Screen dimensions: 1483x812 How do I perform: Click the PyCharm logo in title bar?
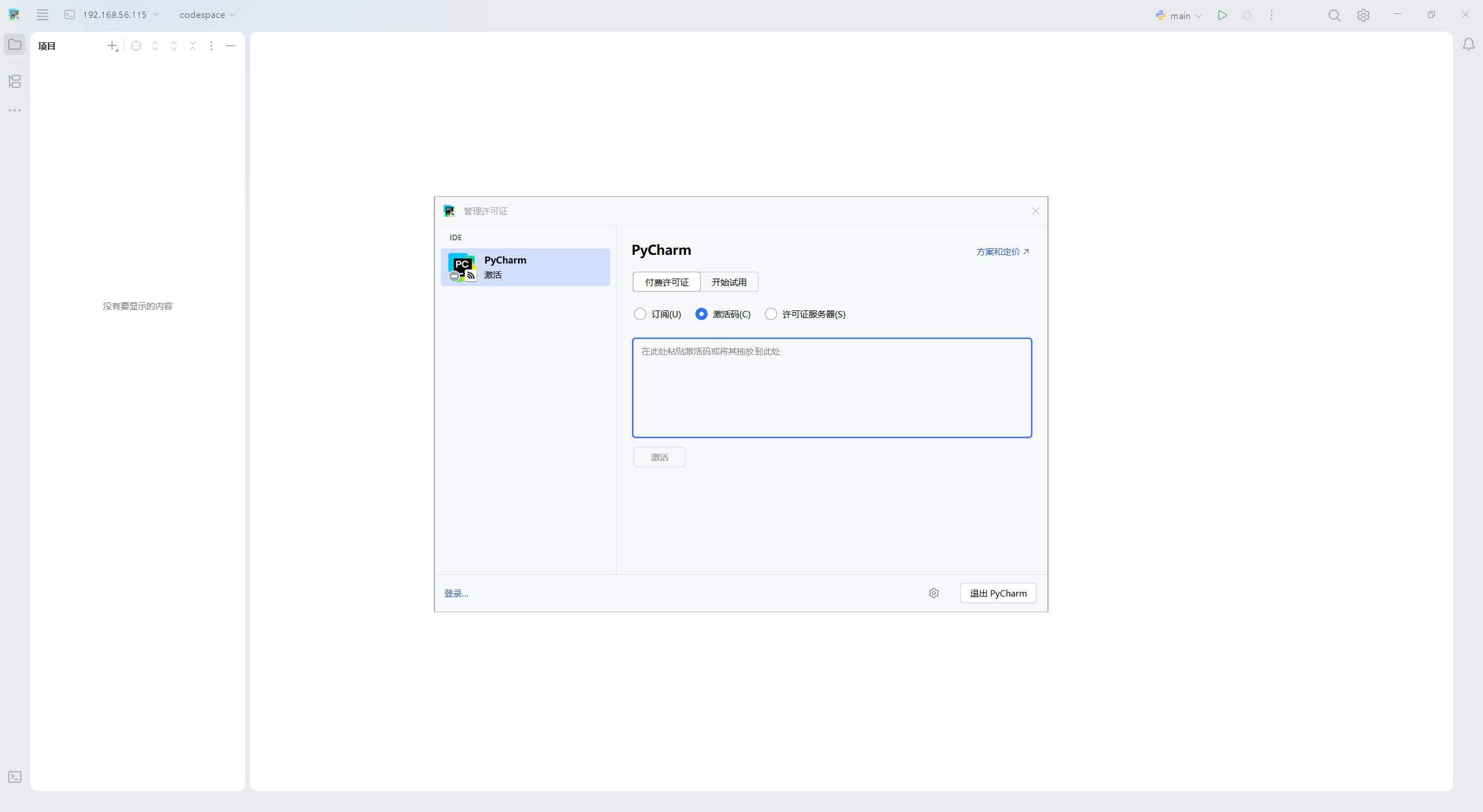(14, 15)
